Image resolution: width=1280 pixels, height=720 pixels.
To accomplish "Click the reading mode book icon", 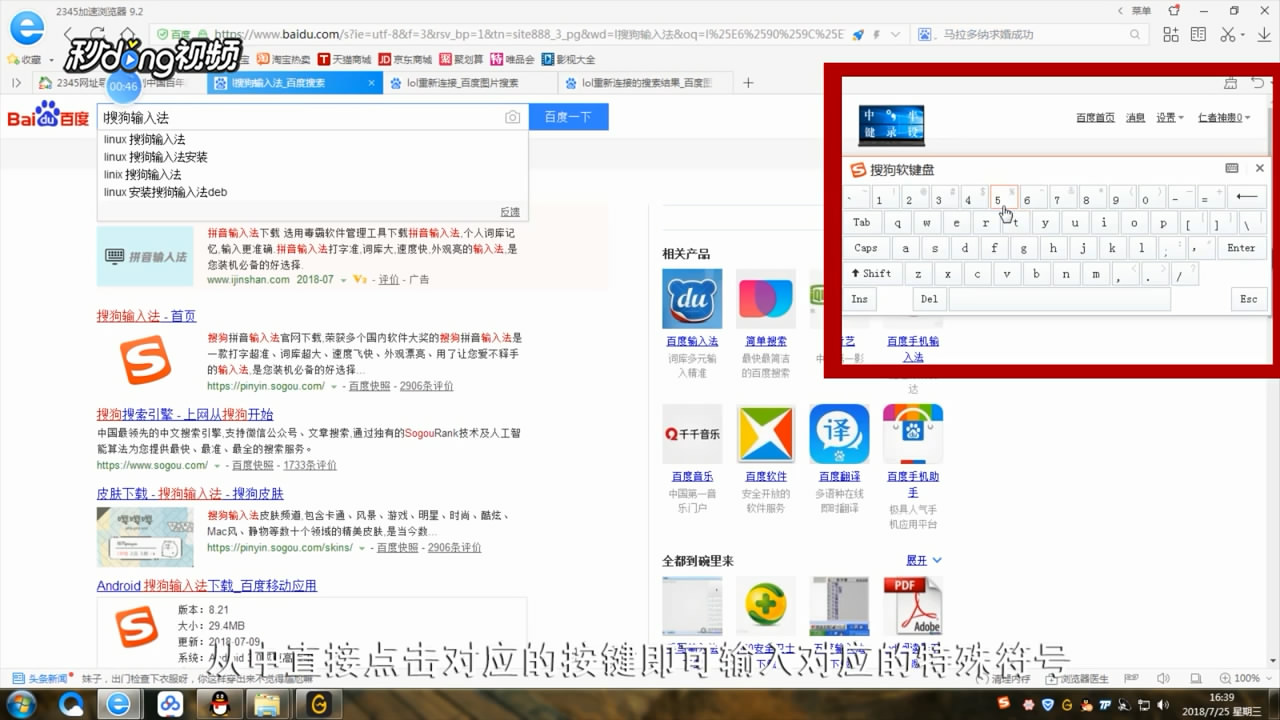I will coord(1199,34).
